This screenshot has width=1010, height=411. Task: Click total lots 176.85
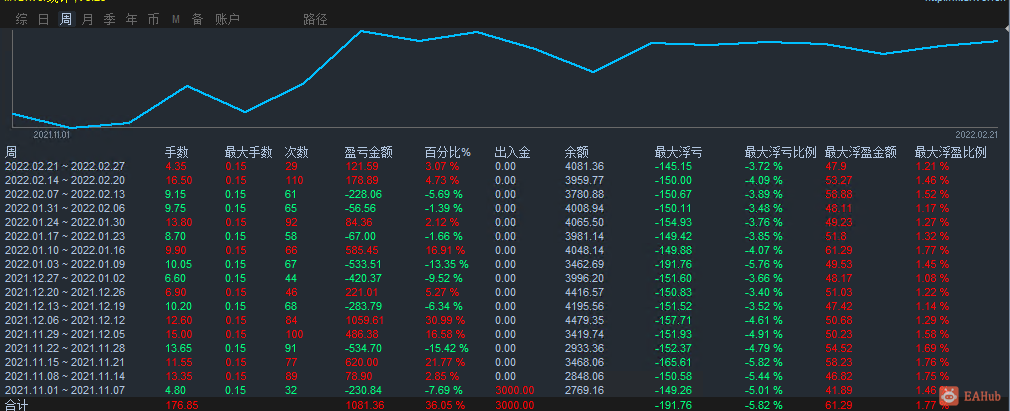182,405
